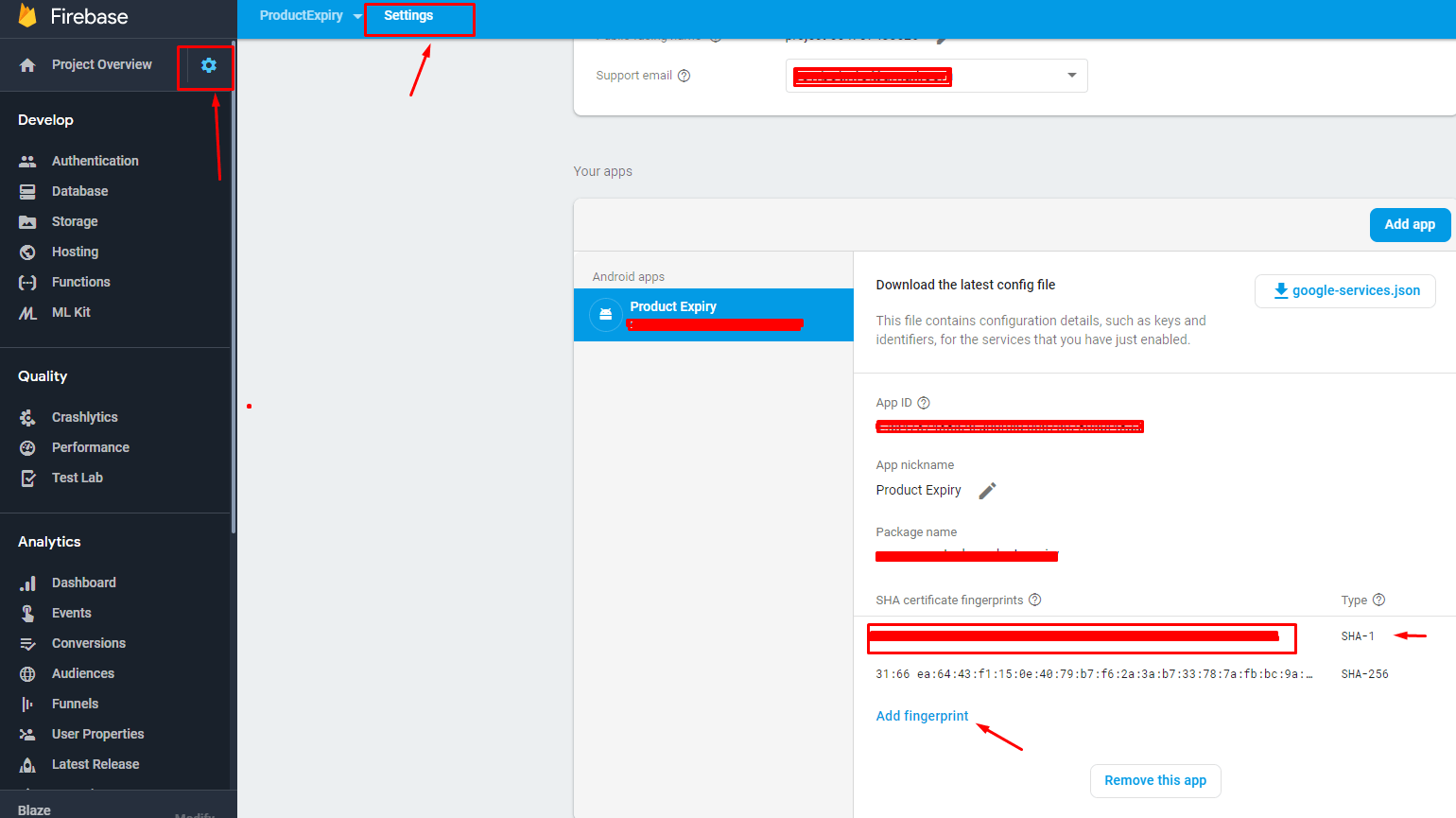1456x818 pixels.
Task: Click the edit pencil next to app nickname
Action: [987, 491]
